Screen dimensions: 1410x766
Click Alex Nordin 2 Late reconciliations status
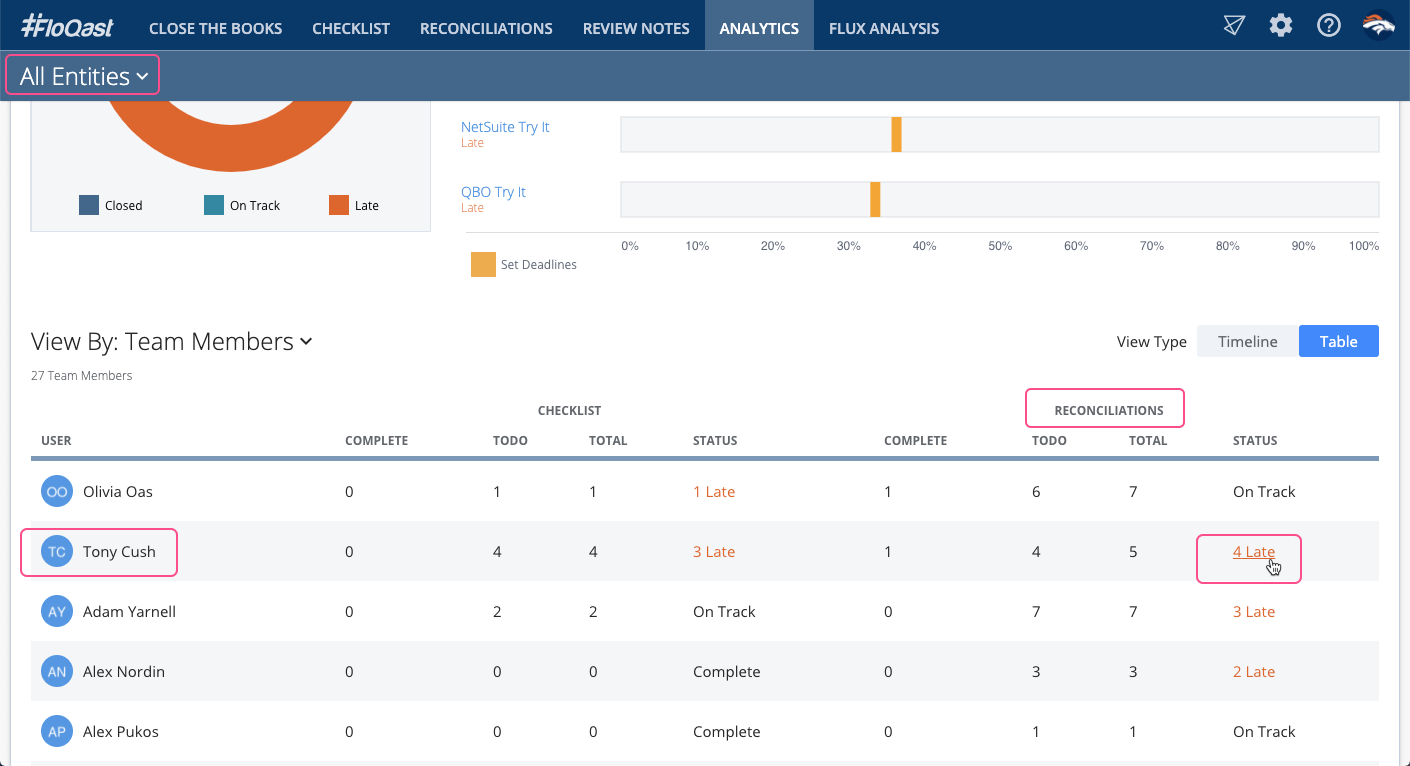tap(1254, 672)
